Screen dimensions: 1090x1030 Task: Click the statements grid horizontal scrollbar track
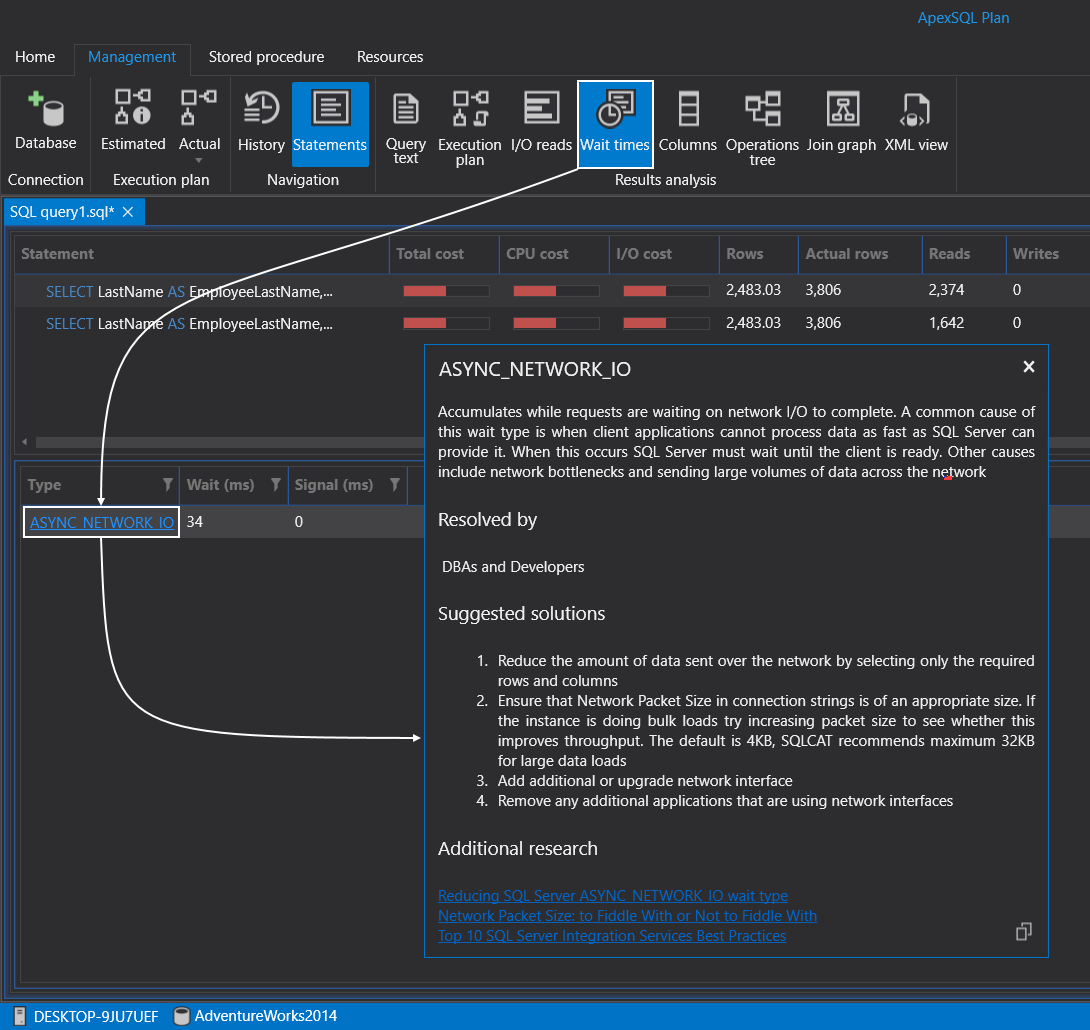click(x=229, y=442)
